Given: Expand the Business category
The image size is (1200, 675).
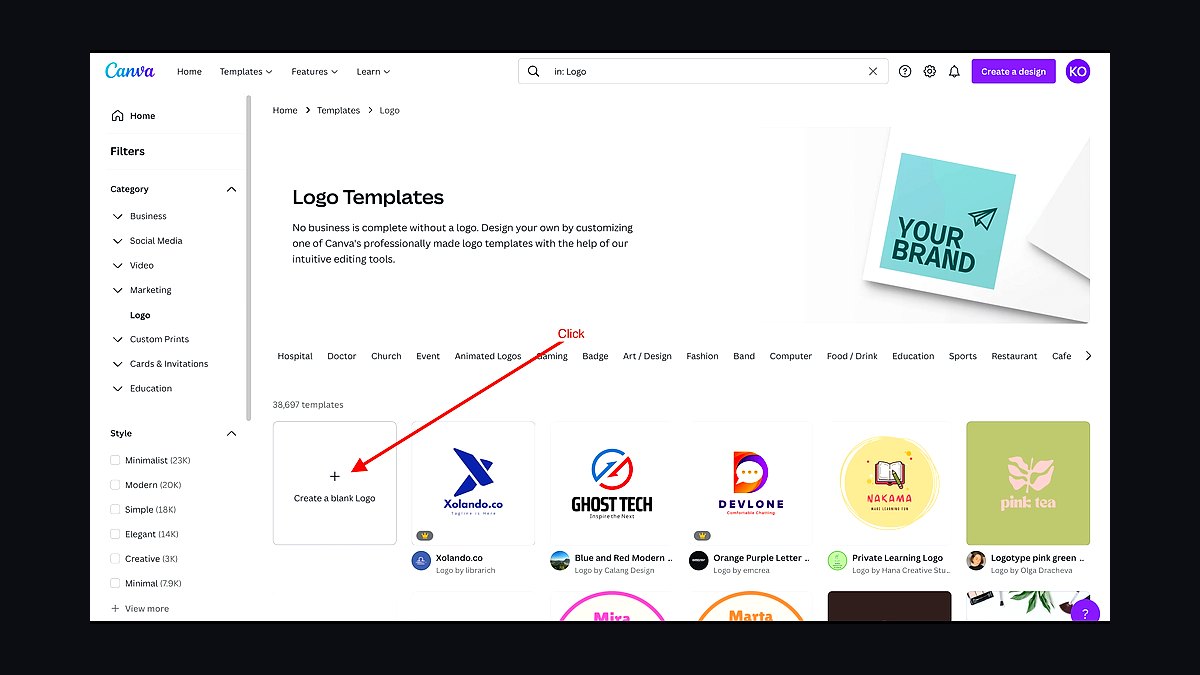Looking at the screenshot, I should click(x=118, y=216).
